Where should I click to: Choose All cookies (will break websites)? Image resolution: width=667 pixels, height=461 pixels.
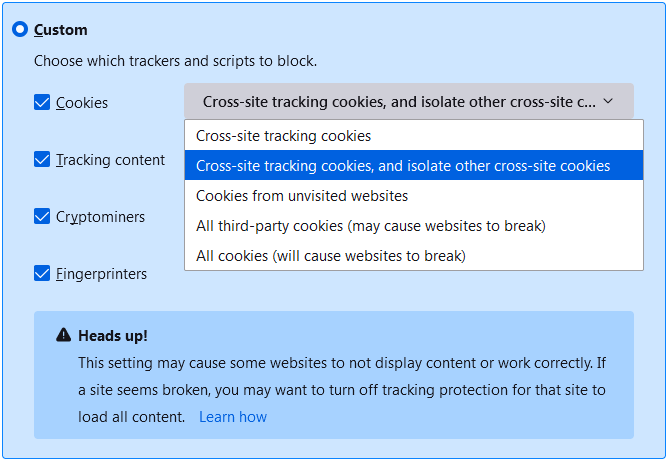pos(330,256)
